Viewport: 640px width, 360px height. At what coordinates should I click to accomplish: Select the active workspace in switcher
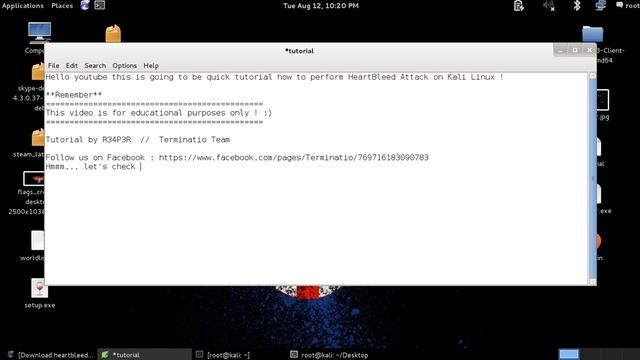point(569,354)
